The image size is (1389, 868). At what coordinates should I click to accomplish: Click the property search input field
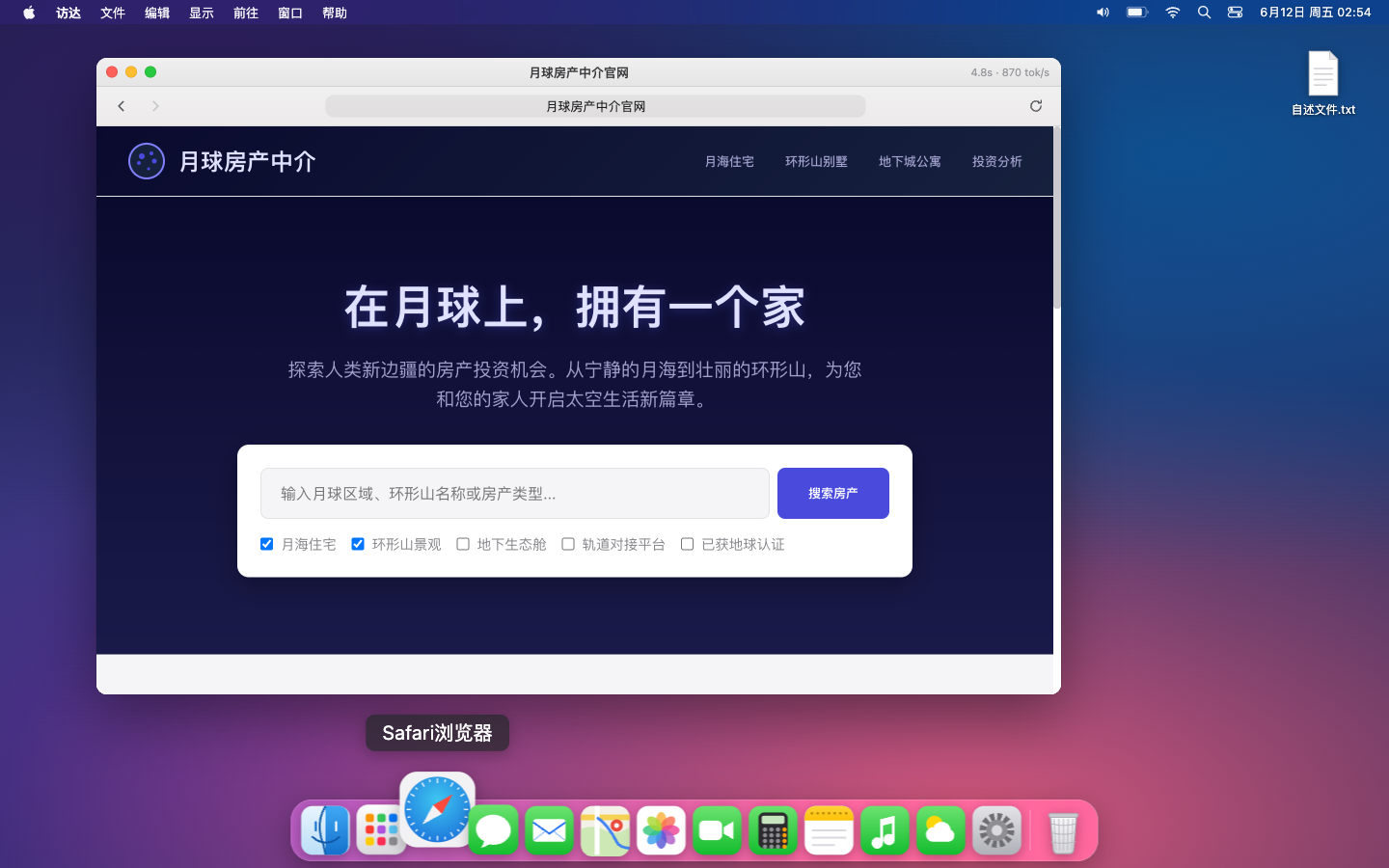coord(515,493)
